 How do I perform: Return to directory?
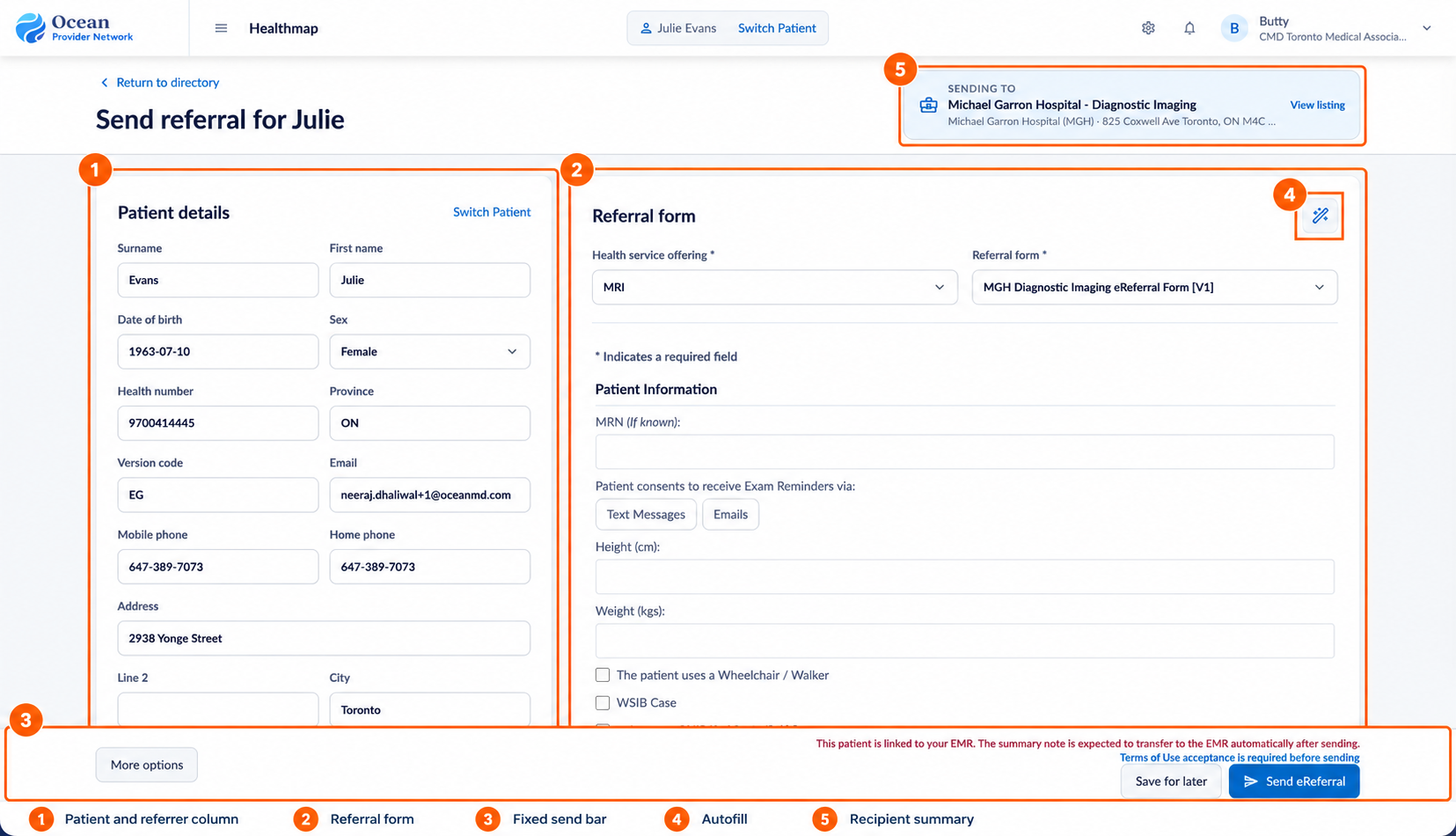coord(160,82)
